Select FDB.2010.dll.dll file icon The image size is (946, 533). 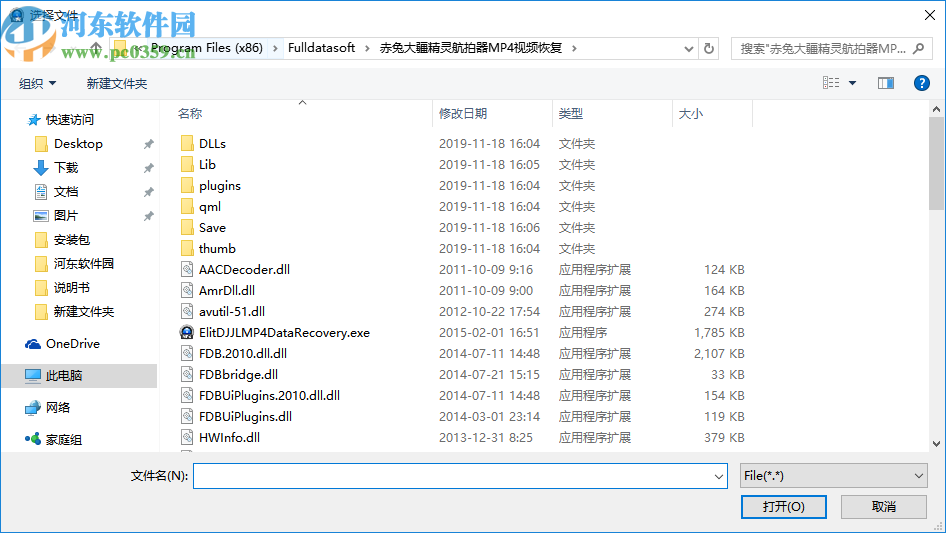pos(187,354)
